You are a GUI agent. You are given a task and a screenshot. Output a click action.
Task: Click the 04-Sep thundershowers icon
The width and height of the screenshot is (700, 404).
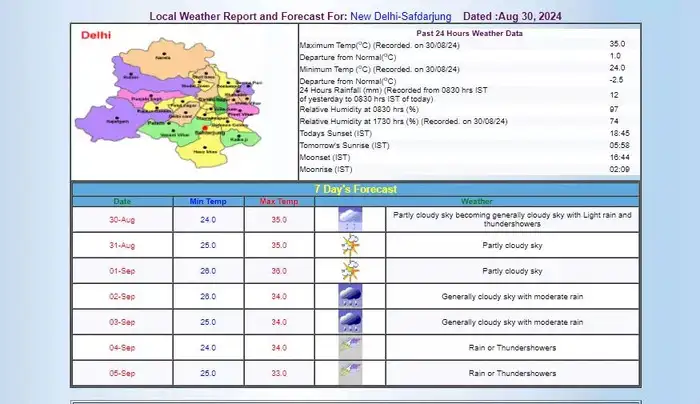point(350,347)
